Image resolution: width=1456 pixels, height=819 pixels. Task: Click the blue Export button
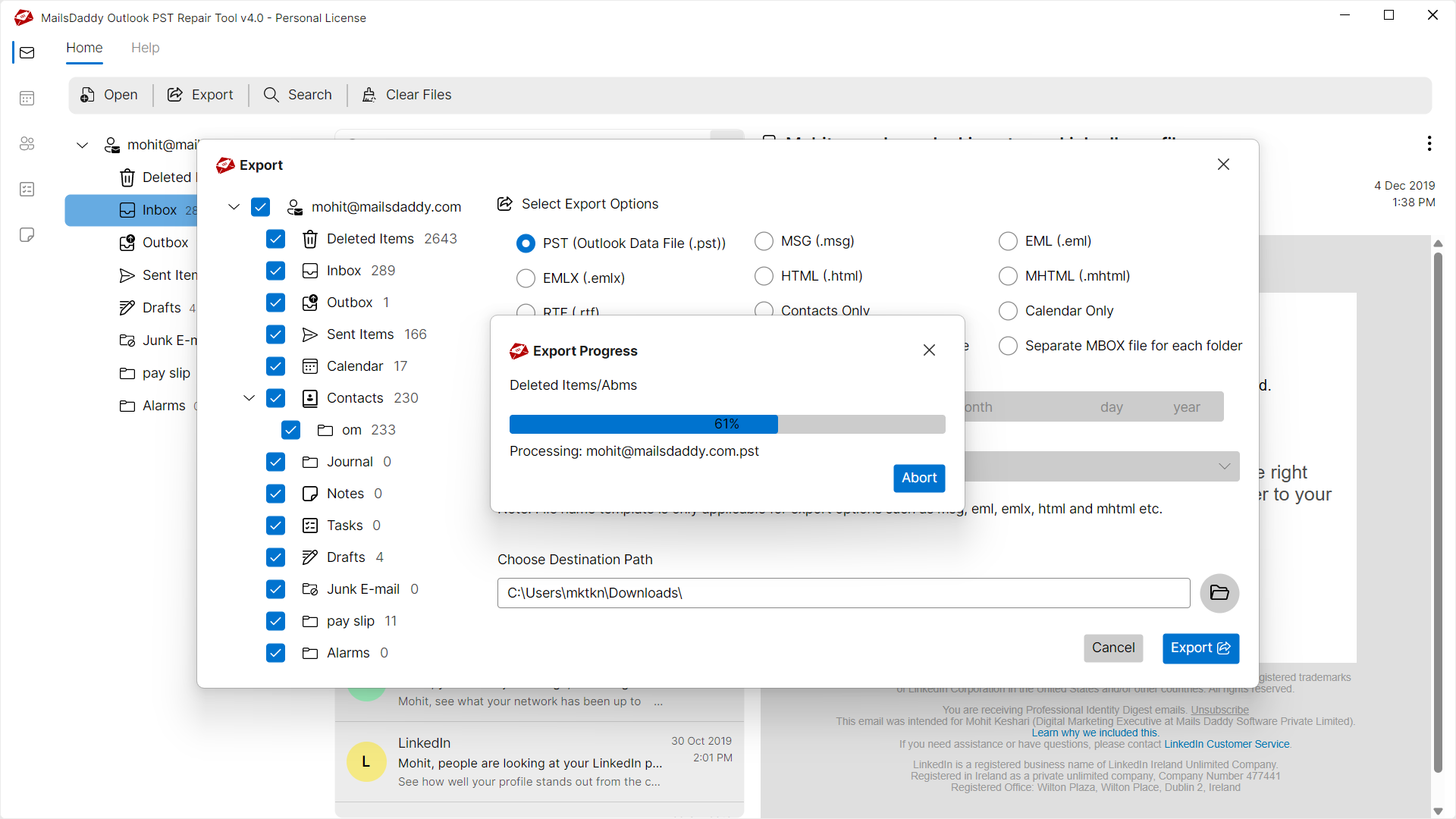pyautogui.click(x=1200, y=648)
